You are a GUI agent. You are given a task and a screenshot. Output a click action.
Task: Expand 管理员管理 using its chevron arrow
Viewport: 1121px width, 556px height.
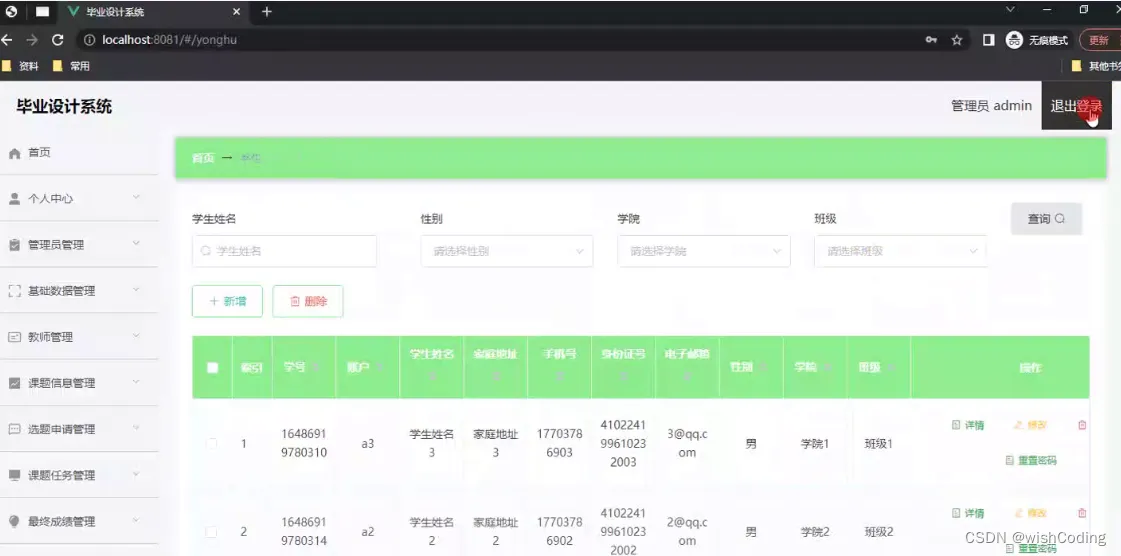click(136, 244)
